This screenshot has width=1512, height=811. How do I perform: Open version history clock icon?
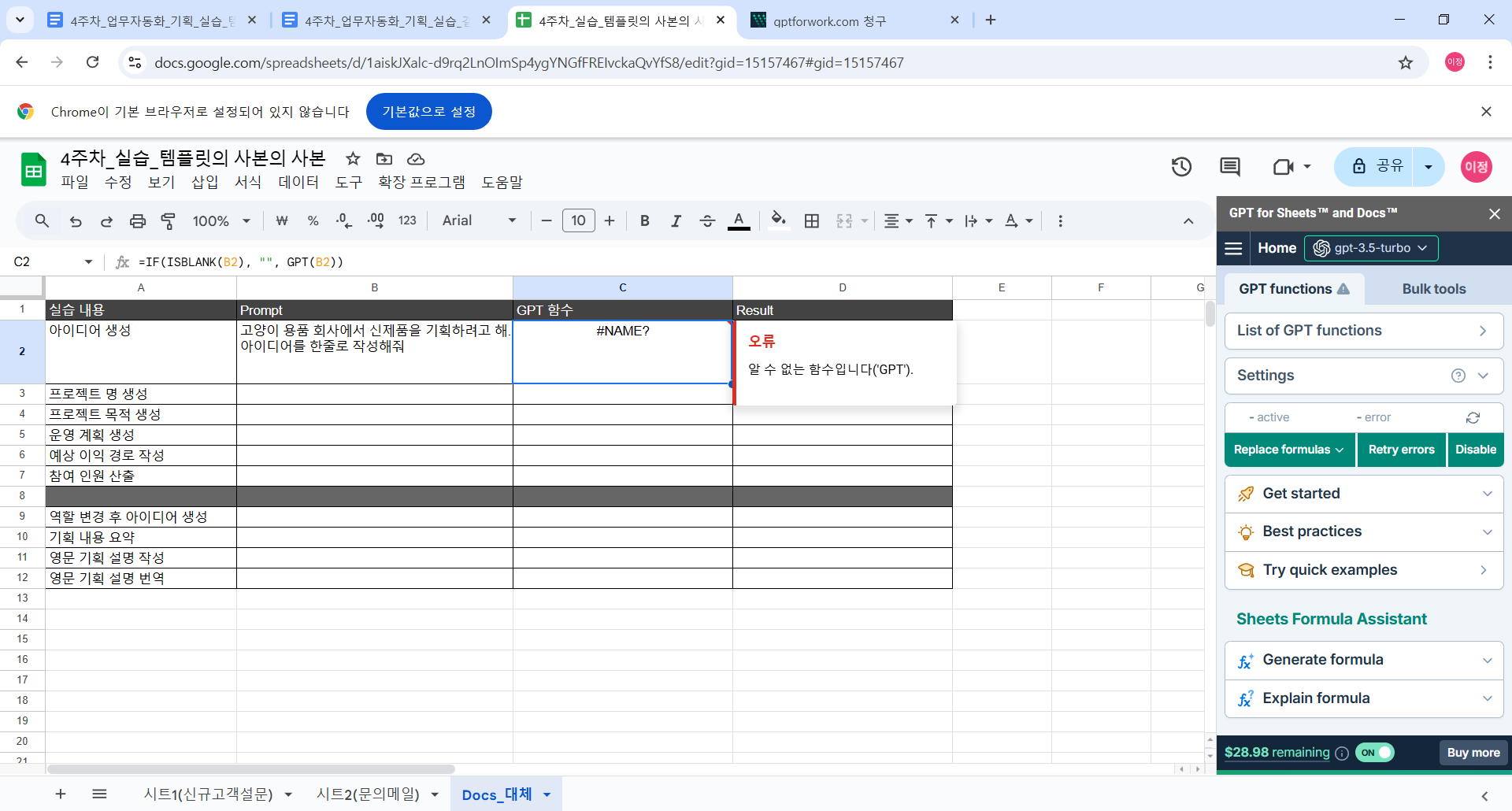(x=1181, y=167)
